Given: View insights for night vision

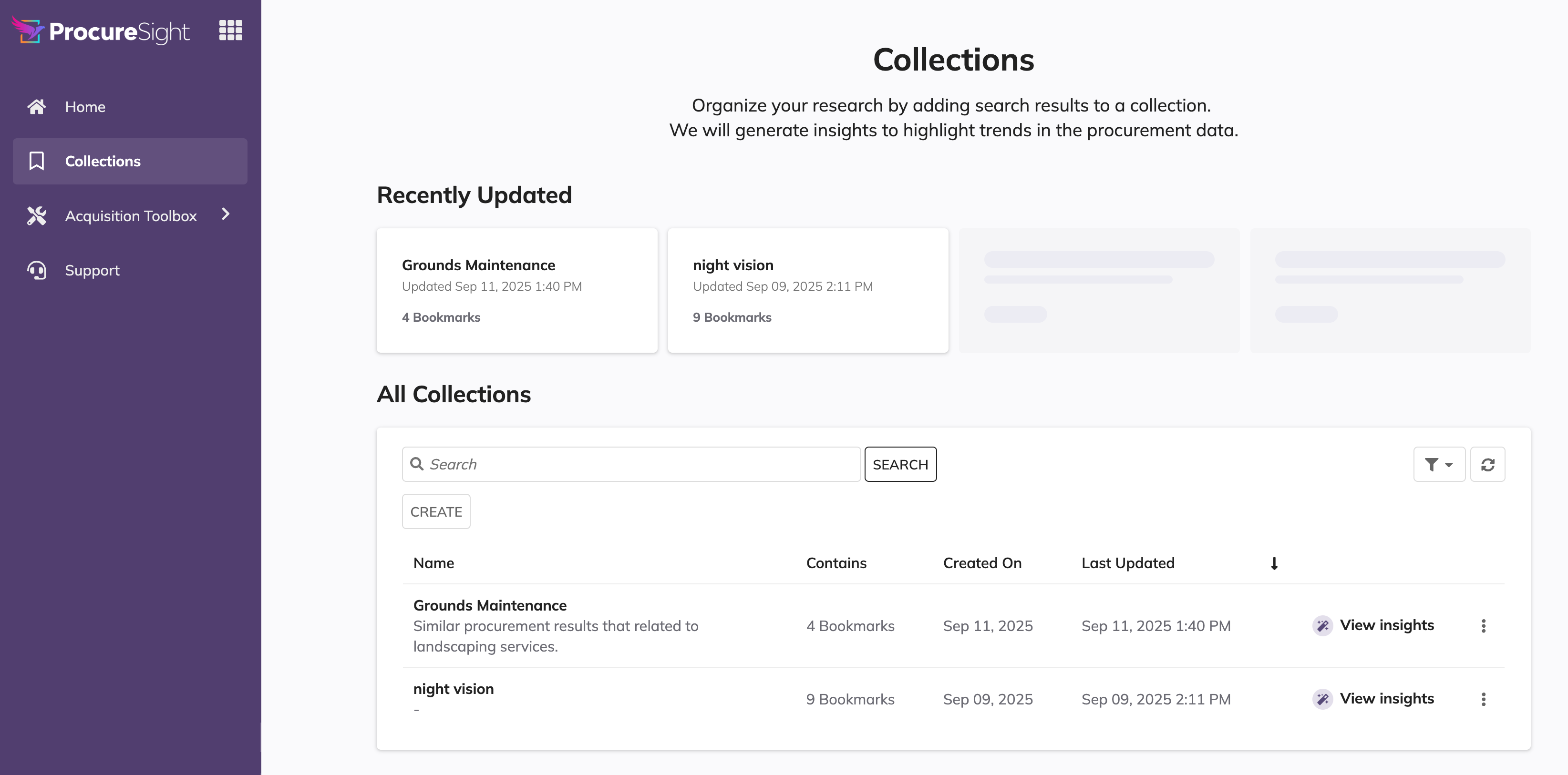Looking at the screenshot, I should tap(1373, 698).
